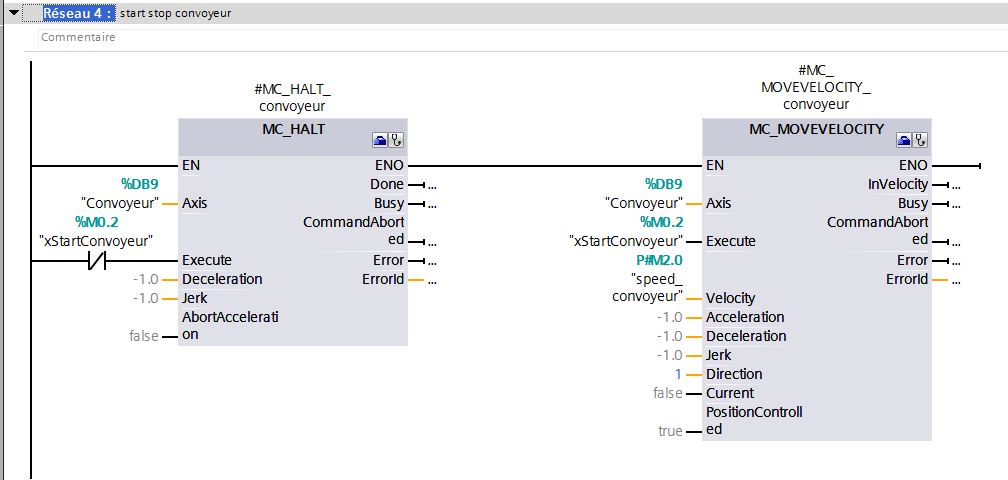1008x480 pixels.
Task: Select the false value for AbortAcceleration
Action: pos(143,336)
